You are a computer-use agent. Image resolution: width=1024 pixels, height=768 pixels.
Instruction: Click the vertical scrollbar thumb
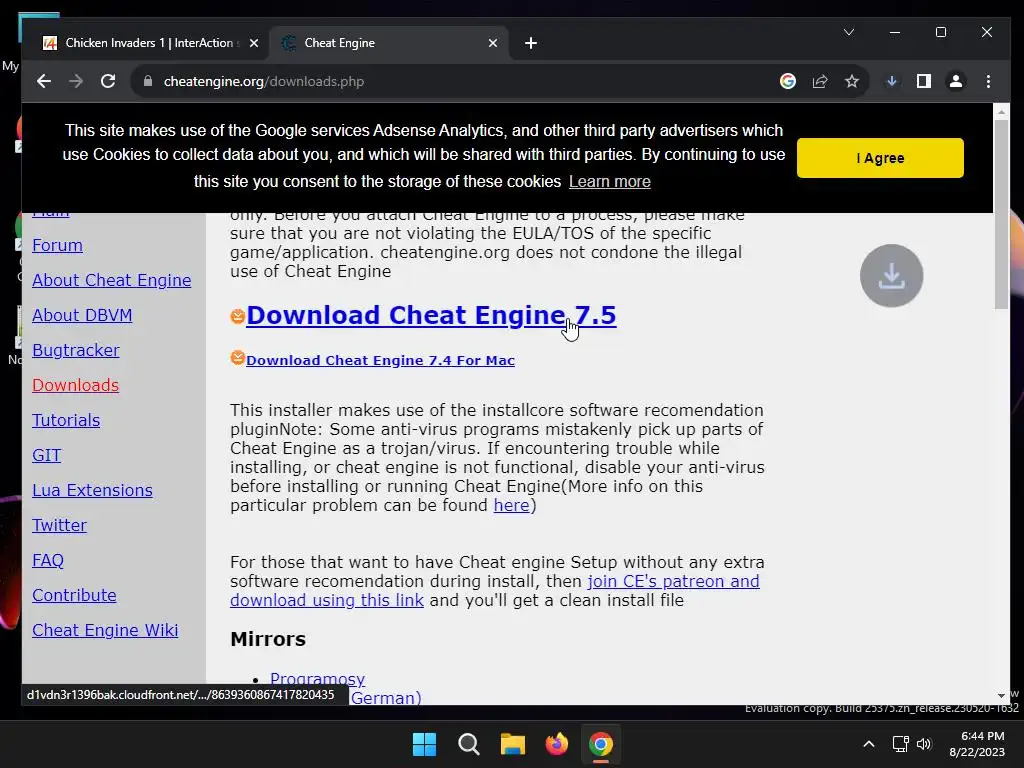(x=1001, y=214)
